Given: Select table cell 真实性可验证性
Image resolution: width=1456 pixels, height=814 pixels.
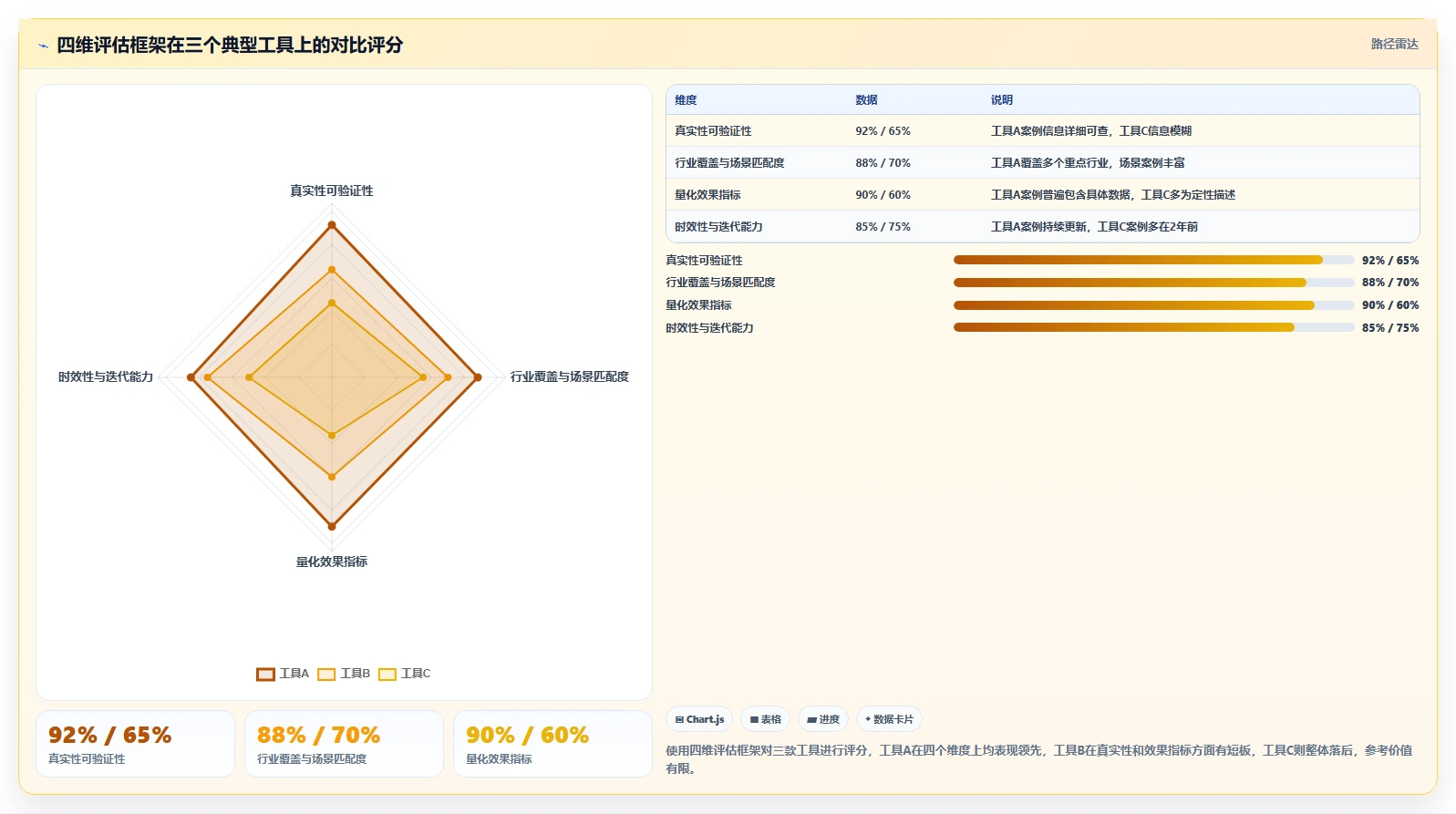Looking at the screenshot, I should click(713, 131).
